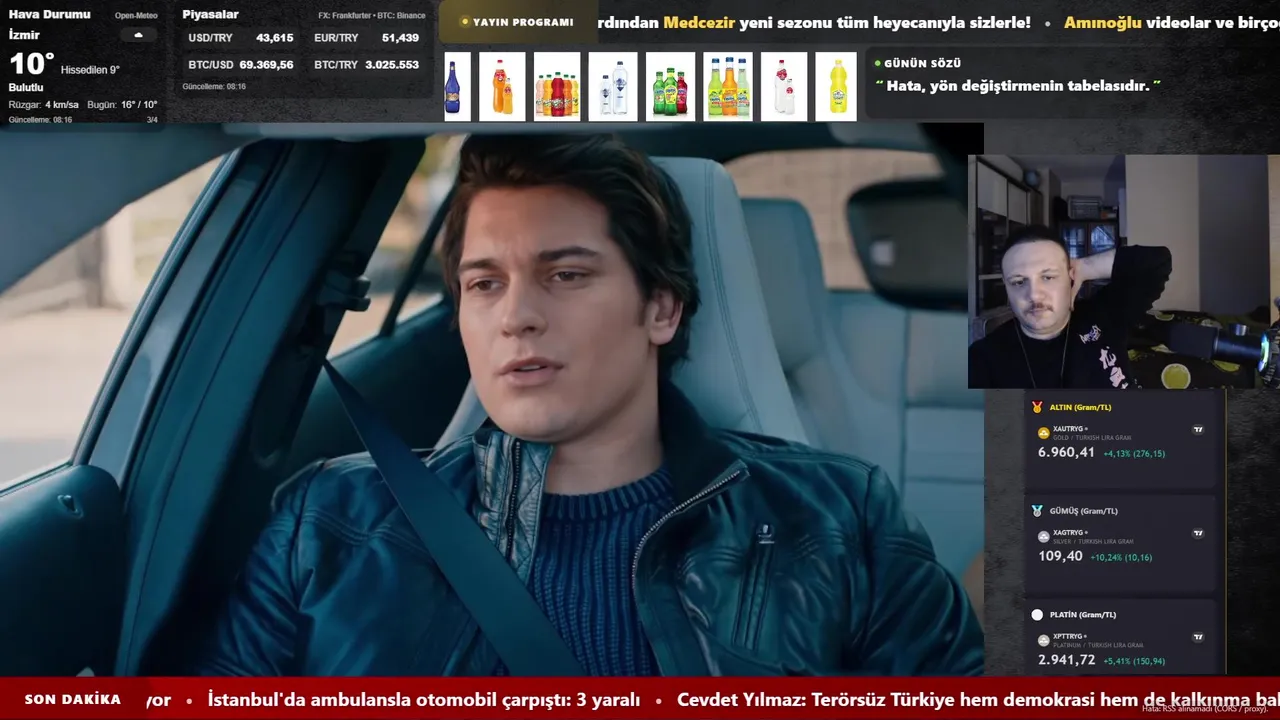Click the EUR/TRY rate 51,439
Screen dimensions: 1280x720
[x=400, y=38]
